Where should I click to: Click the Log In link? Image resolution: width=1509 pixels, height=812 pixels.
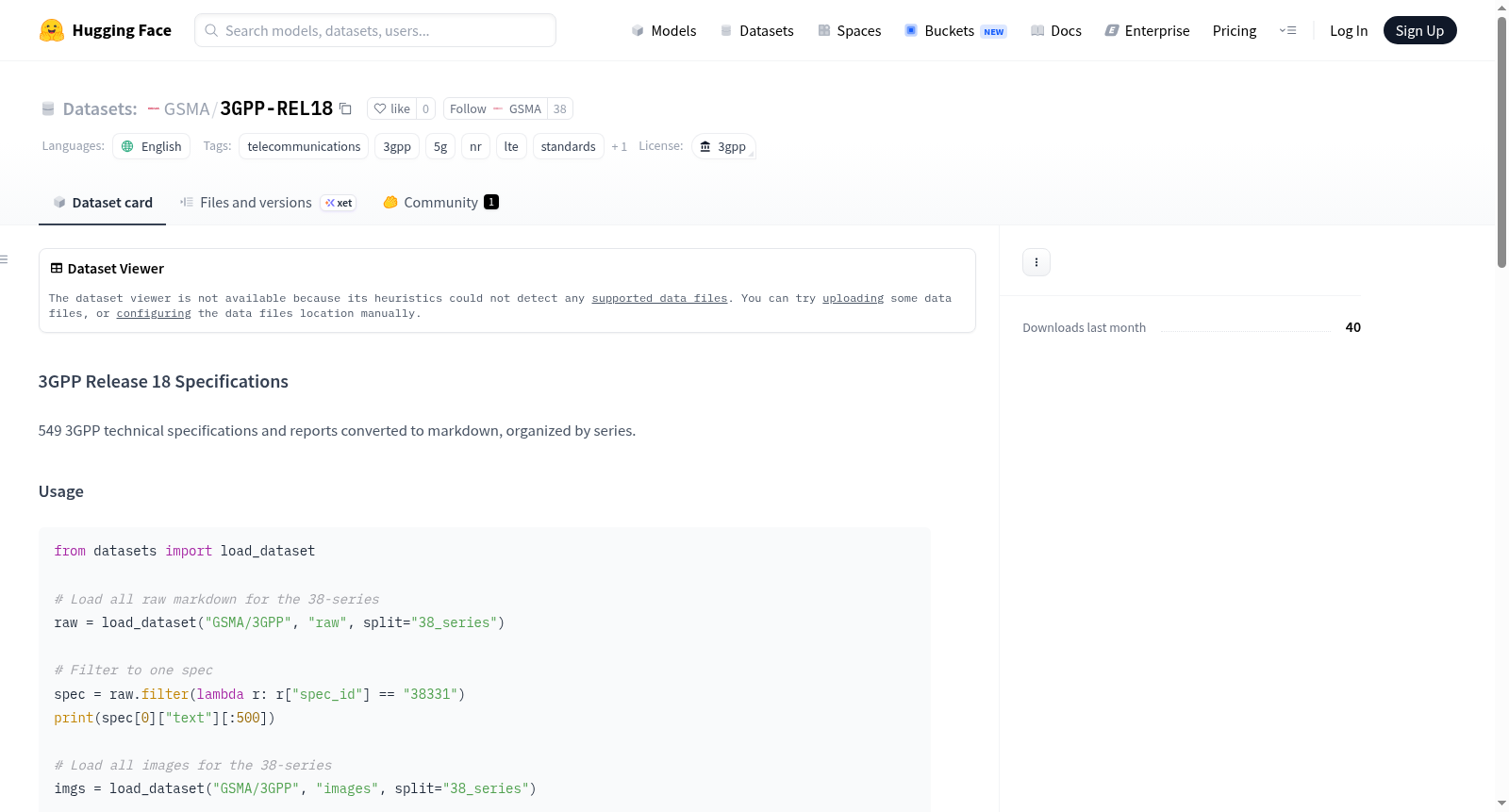pyautogui.click(x=1349, y=30)
